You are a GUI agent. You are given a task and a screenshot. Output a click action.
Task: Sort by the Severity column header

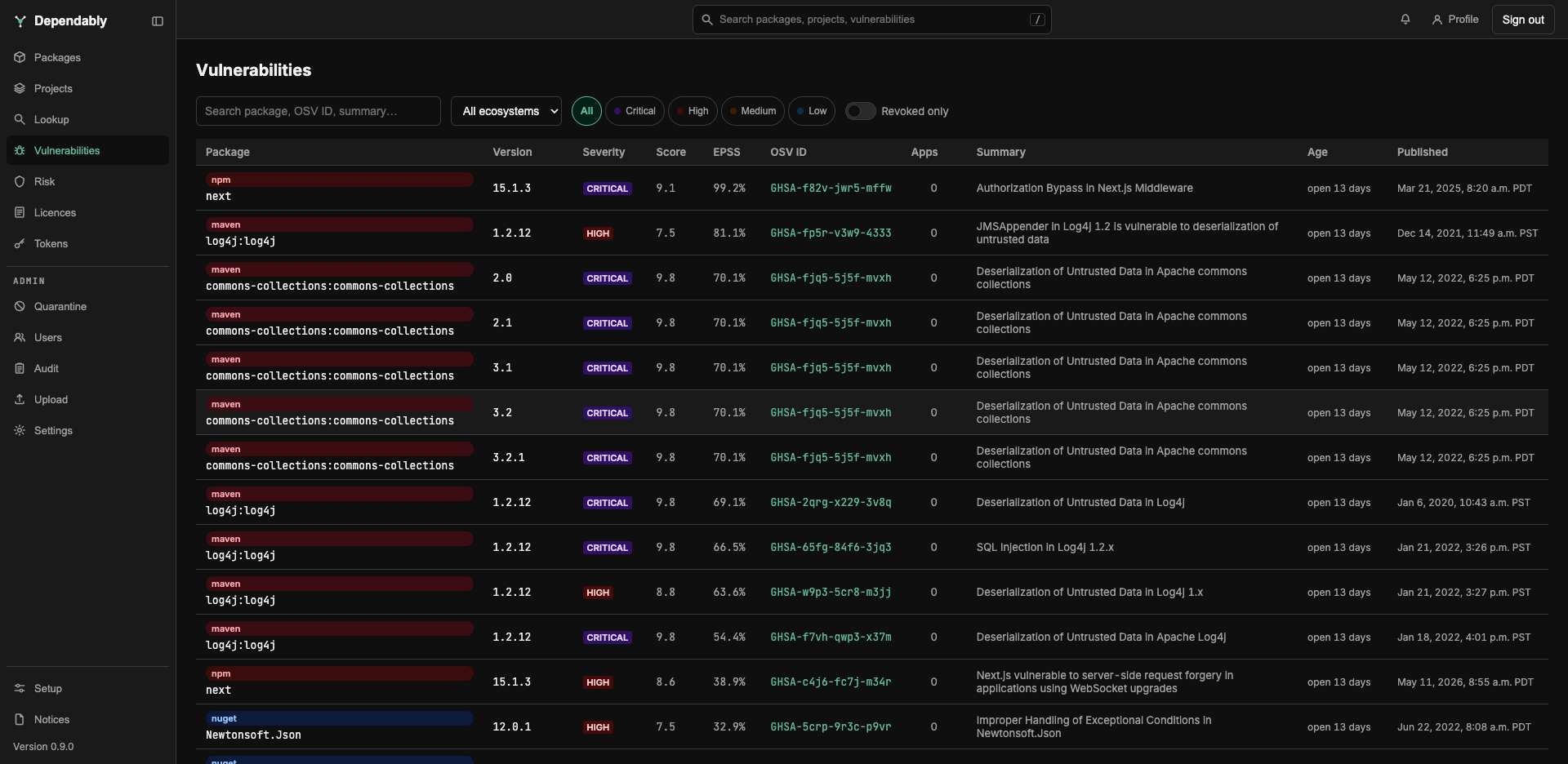(604, 153)
